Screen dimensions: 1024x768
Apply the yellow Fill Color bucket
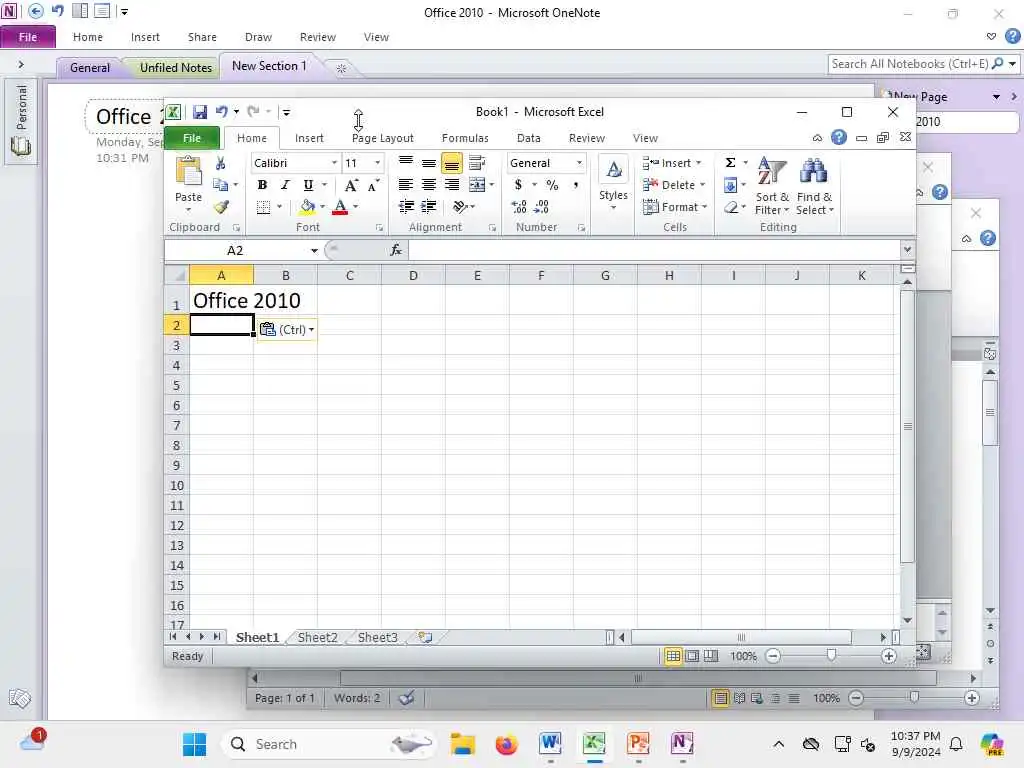click(x=307, y=207)
